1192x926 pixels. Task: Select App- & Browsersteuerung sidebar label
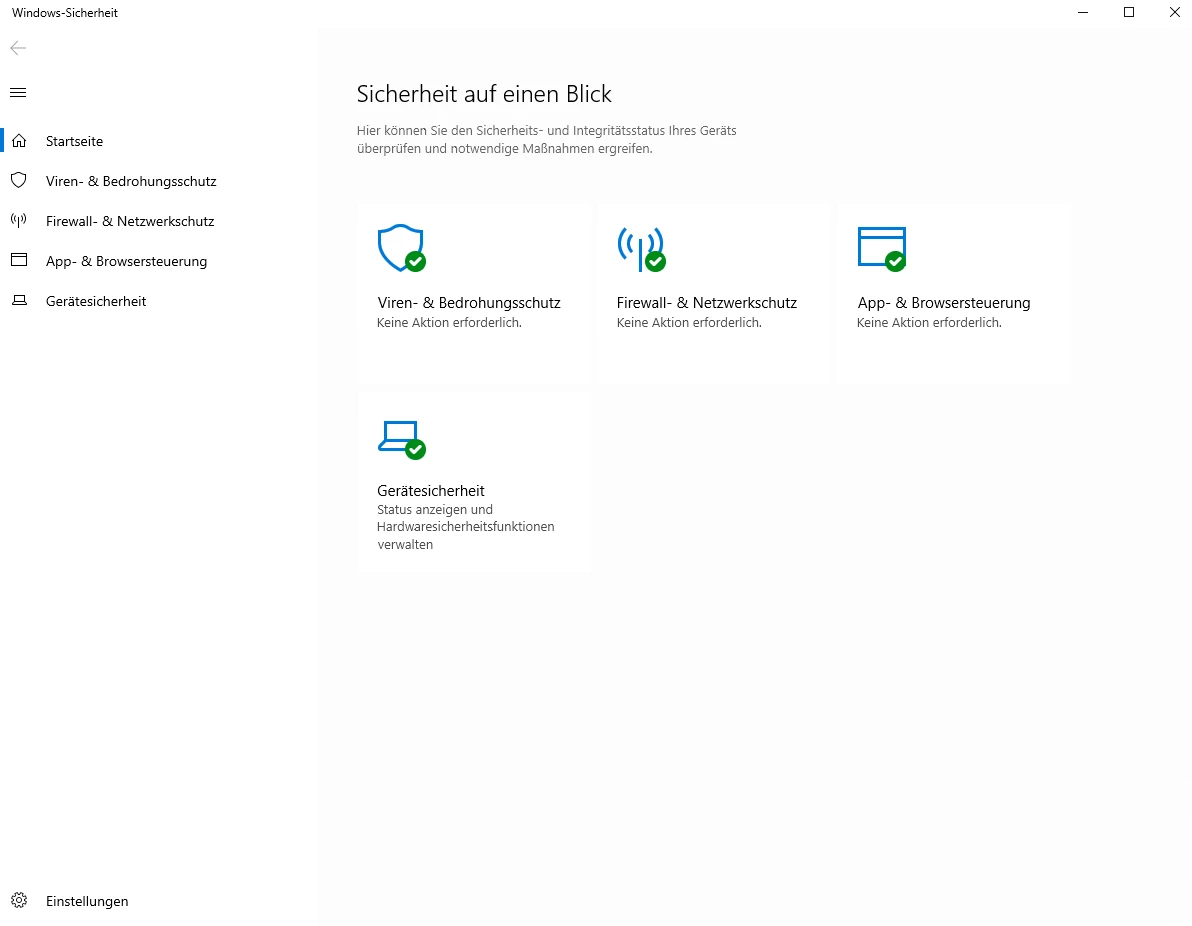pyautogui.click(x=126, y=262)
